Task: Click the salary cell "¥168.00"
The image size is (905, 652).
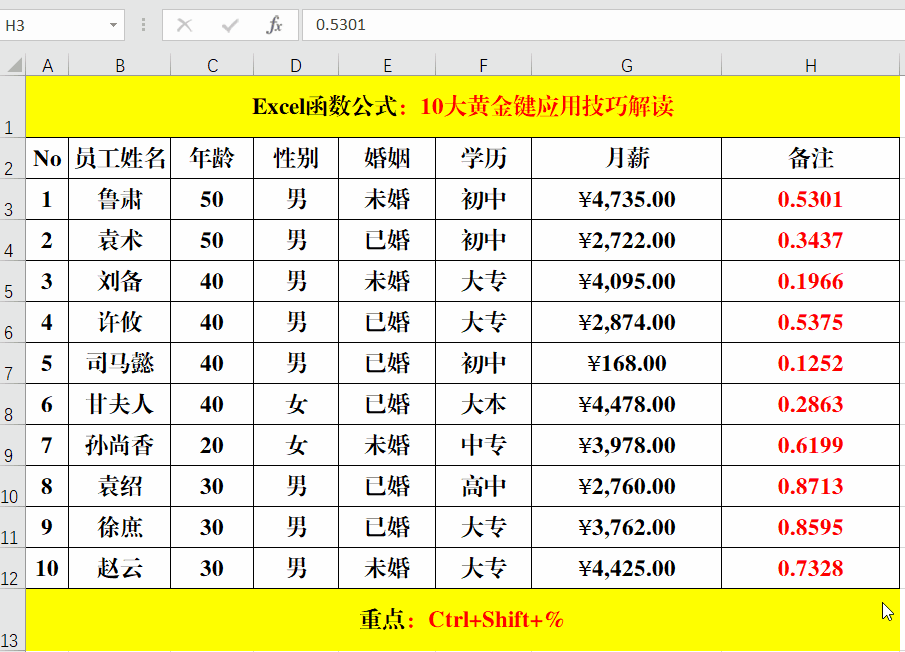Action: 626,363
